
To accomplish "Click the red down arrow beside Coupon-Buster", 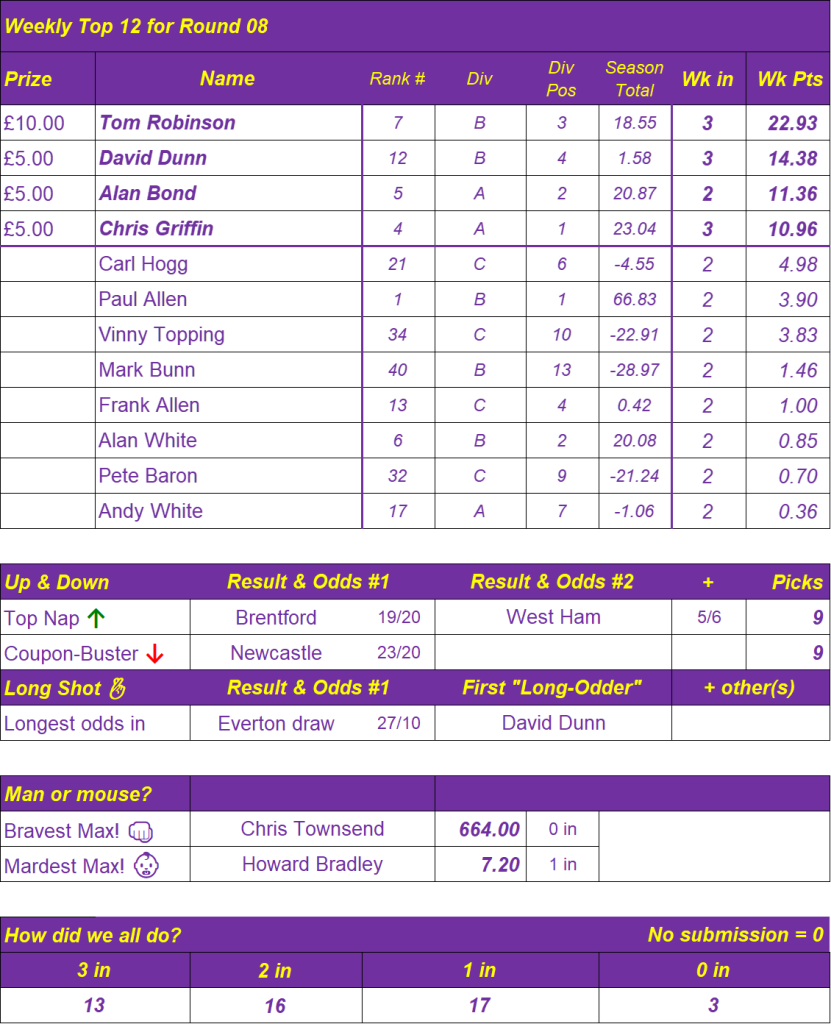I will [155, 653].
